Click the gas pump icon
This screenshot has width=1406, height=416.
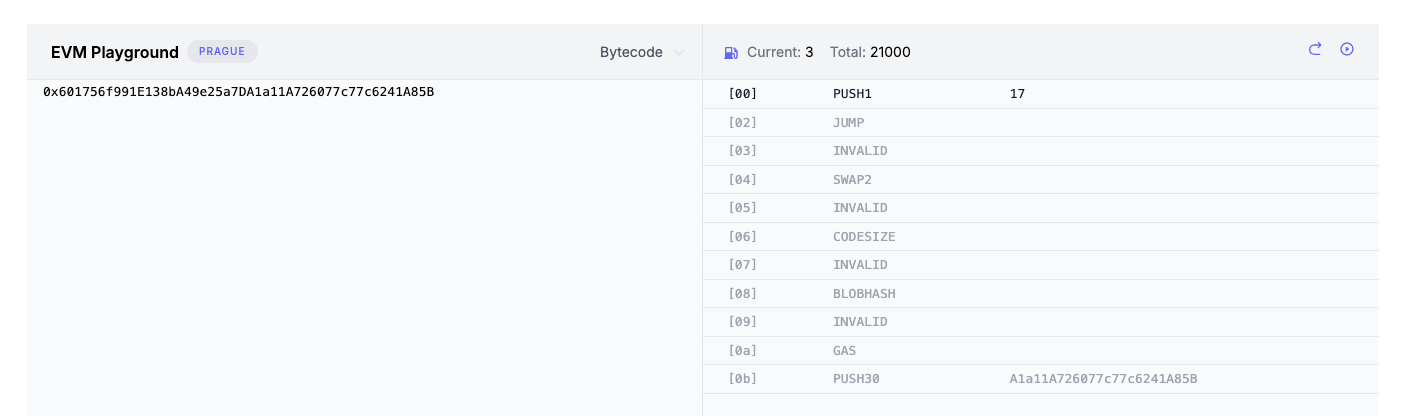(x=731, y=52)
